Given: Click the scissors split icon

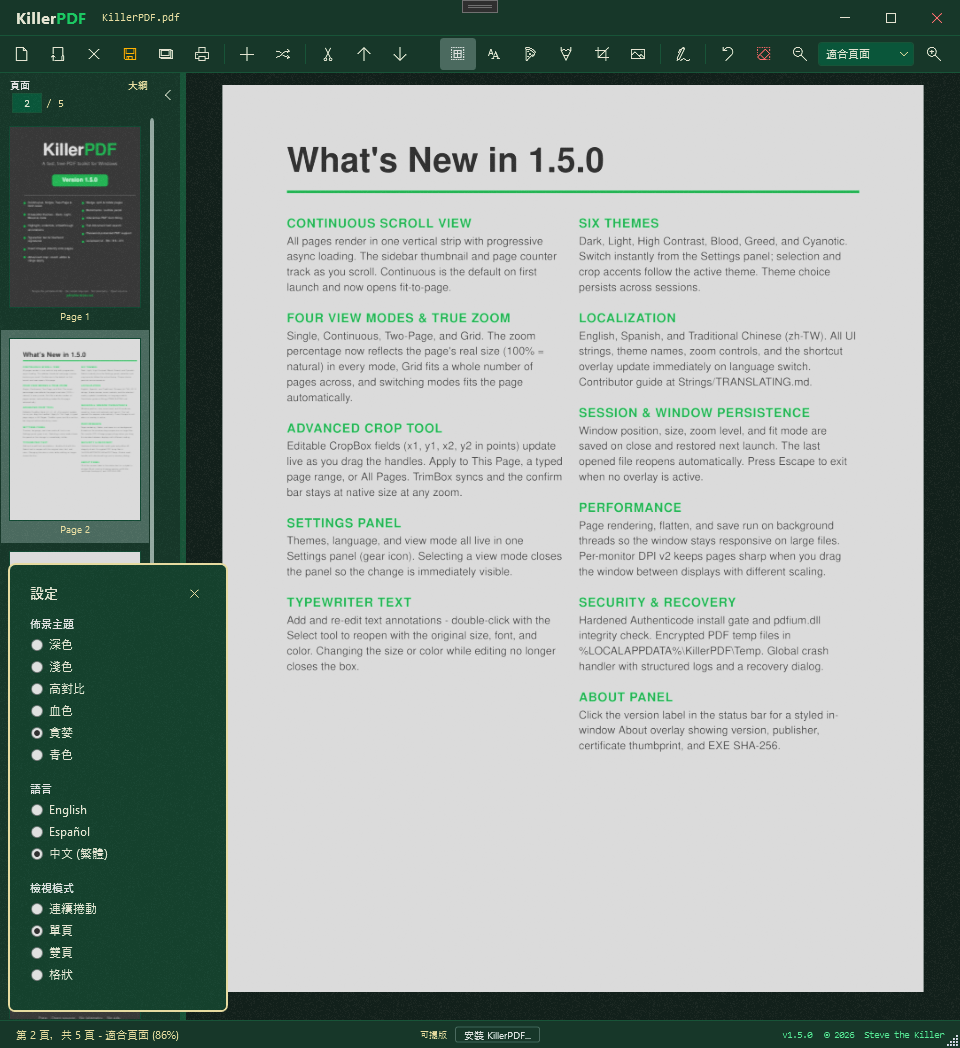Looking at the screenshot, I should coord(328,54).
